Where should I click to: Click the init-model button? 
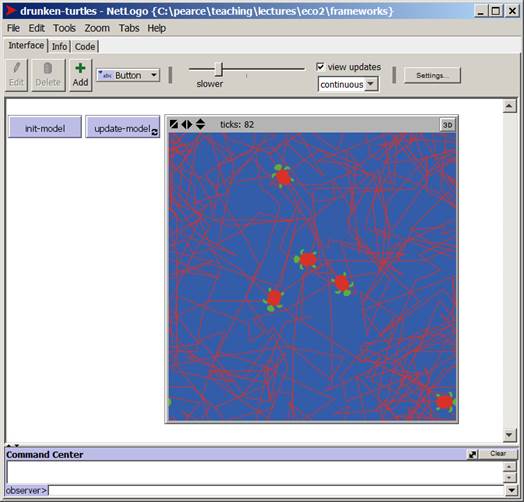tap(45, 127)
